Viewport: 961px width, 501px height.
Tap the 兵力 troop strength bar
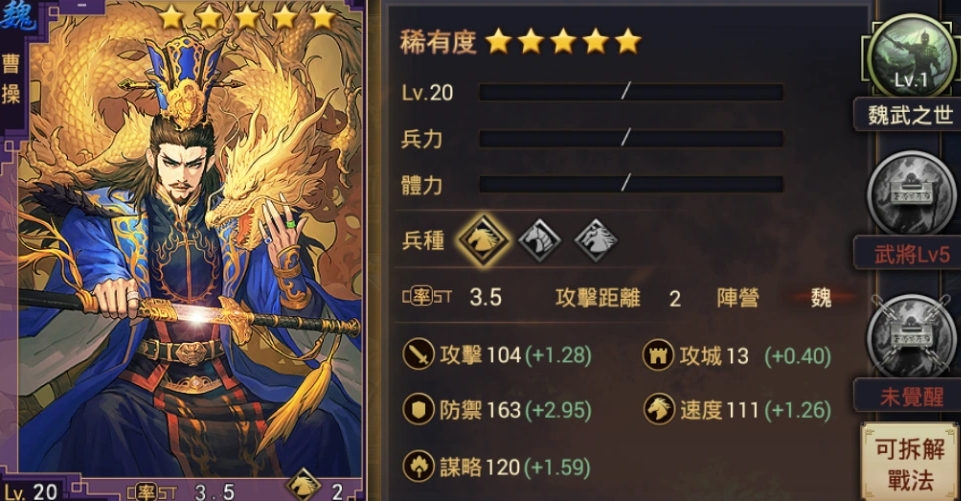pos(631,139)
